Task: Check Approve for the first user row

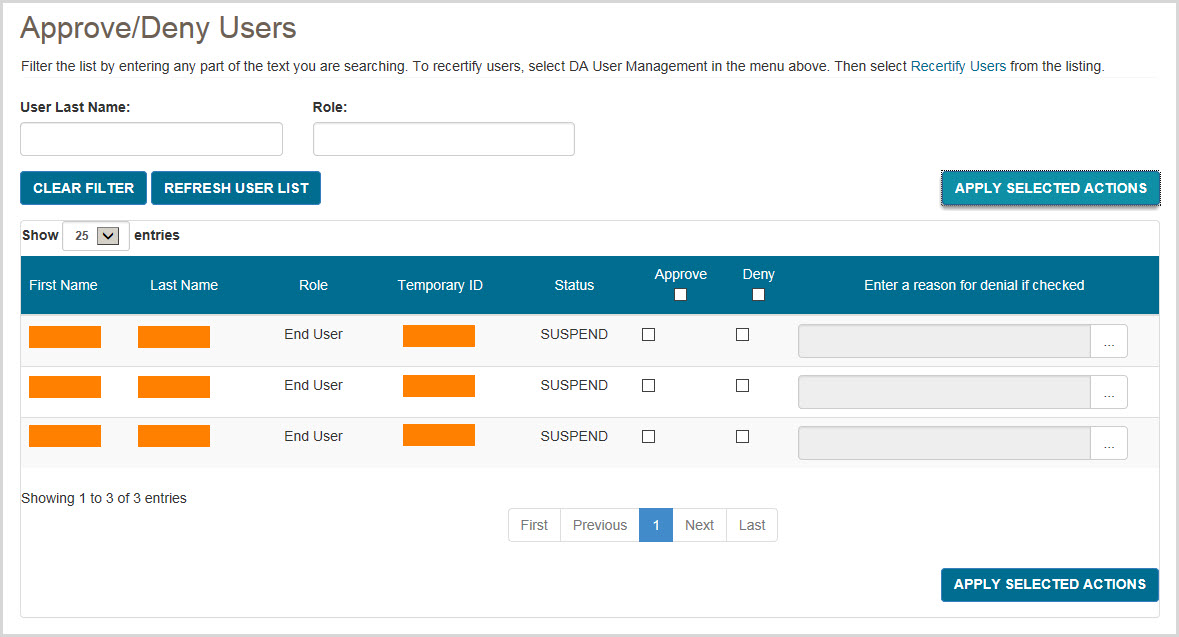Action: point(648,335)
